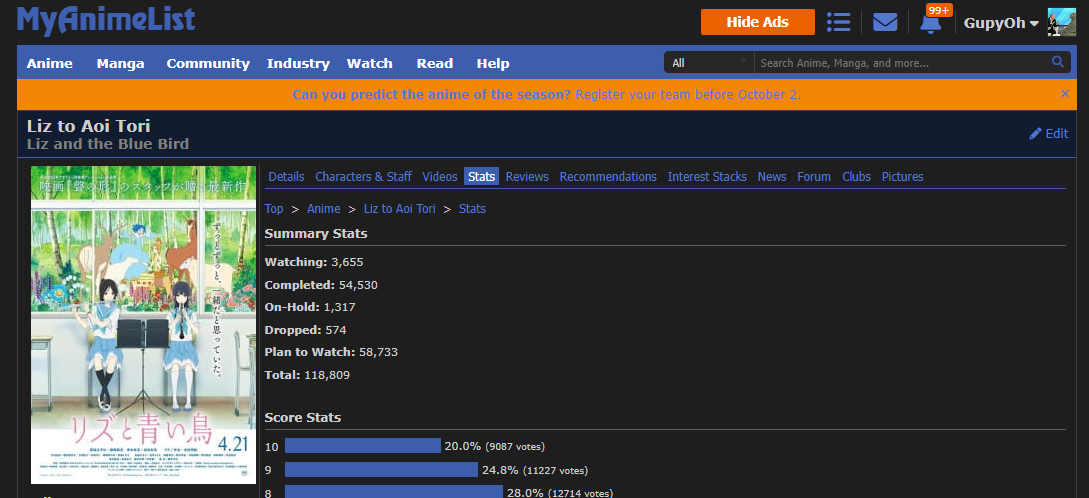This screenshot has height=498, width=1089.
Task: Click the user profile avatar
Action: coord(1061,22)
